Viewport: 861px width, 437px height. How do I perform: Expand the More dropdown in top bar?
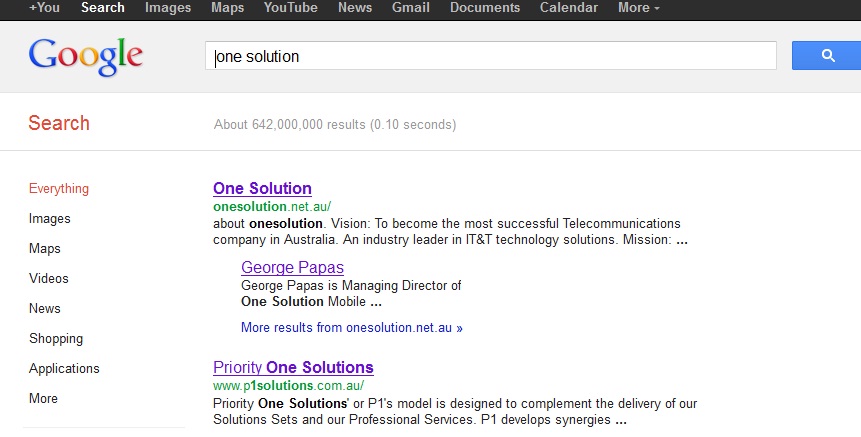639,8
